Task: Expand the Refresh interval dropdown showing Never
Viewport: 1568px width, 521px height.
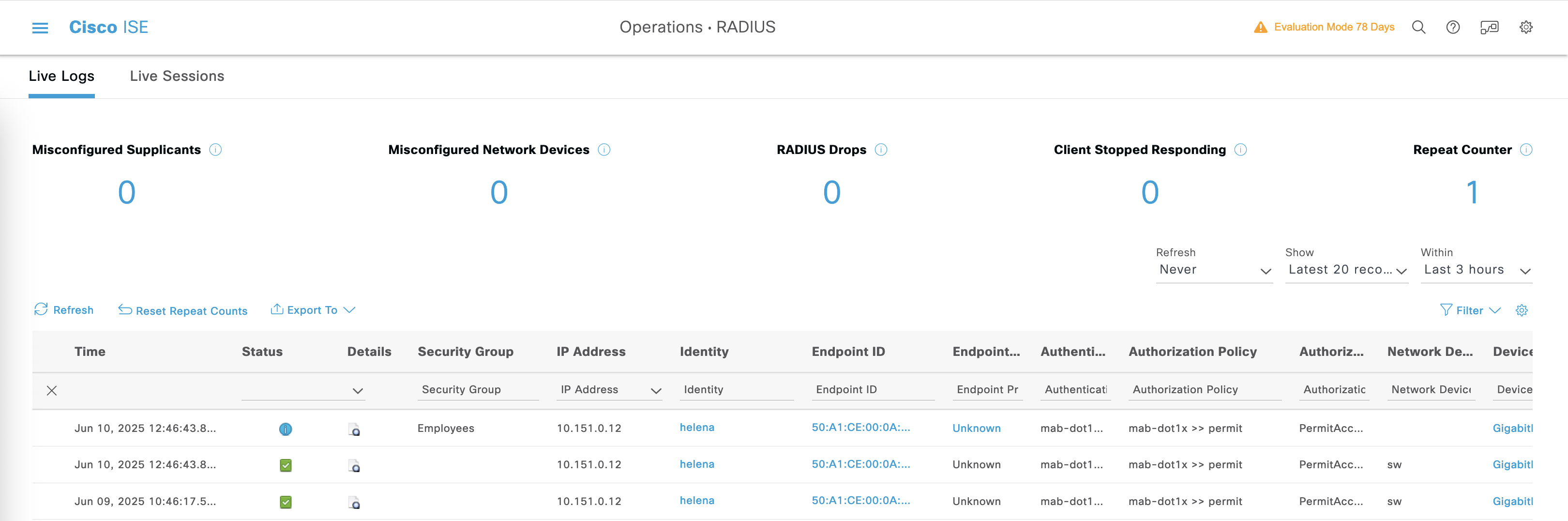Action: (x=1213, y=270)
